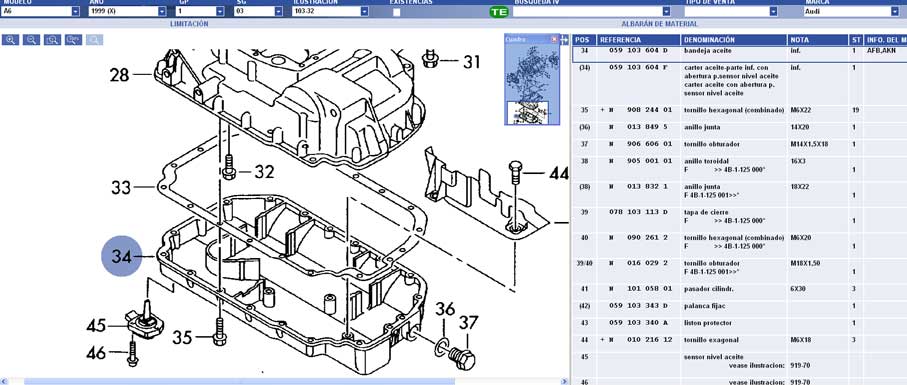Click the fourth magnifier toolbar icon
The width and height of the screenshot is (907, 385).
click(73, 40)
